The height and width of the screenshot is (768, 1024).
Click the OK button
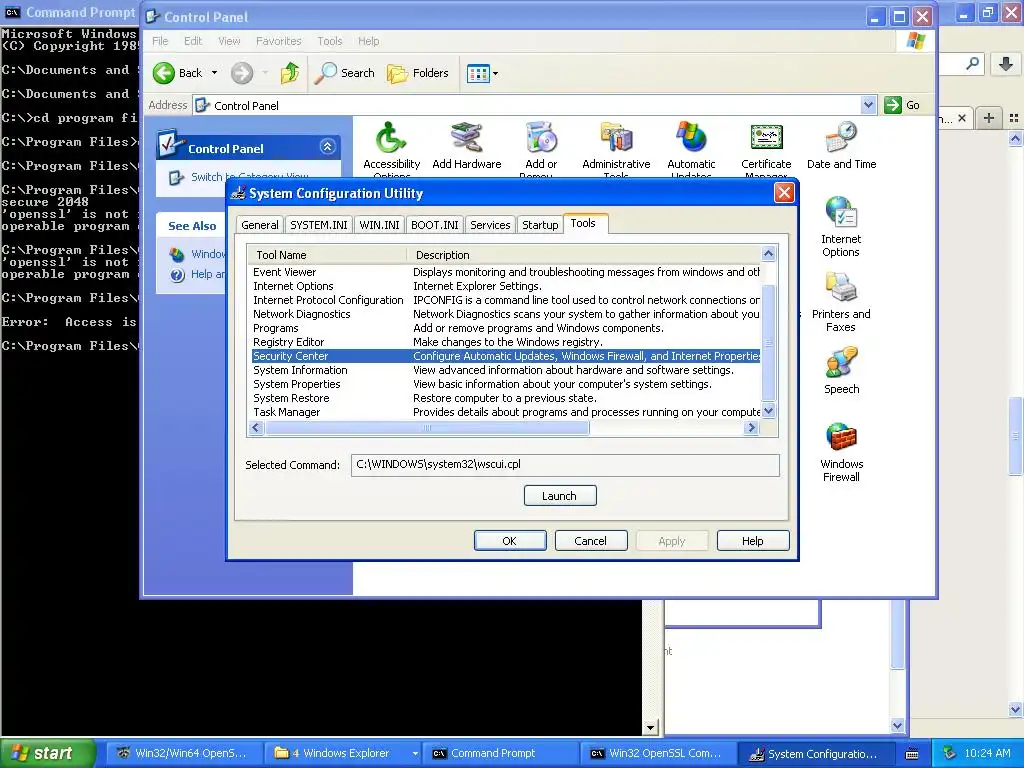coord(509,541)
